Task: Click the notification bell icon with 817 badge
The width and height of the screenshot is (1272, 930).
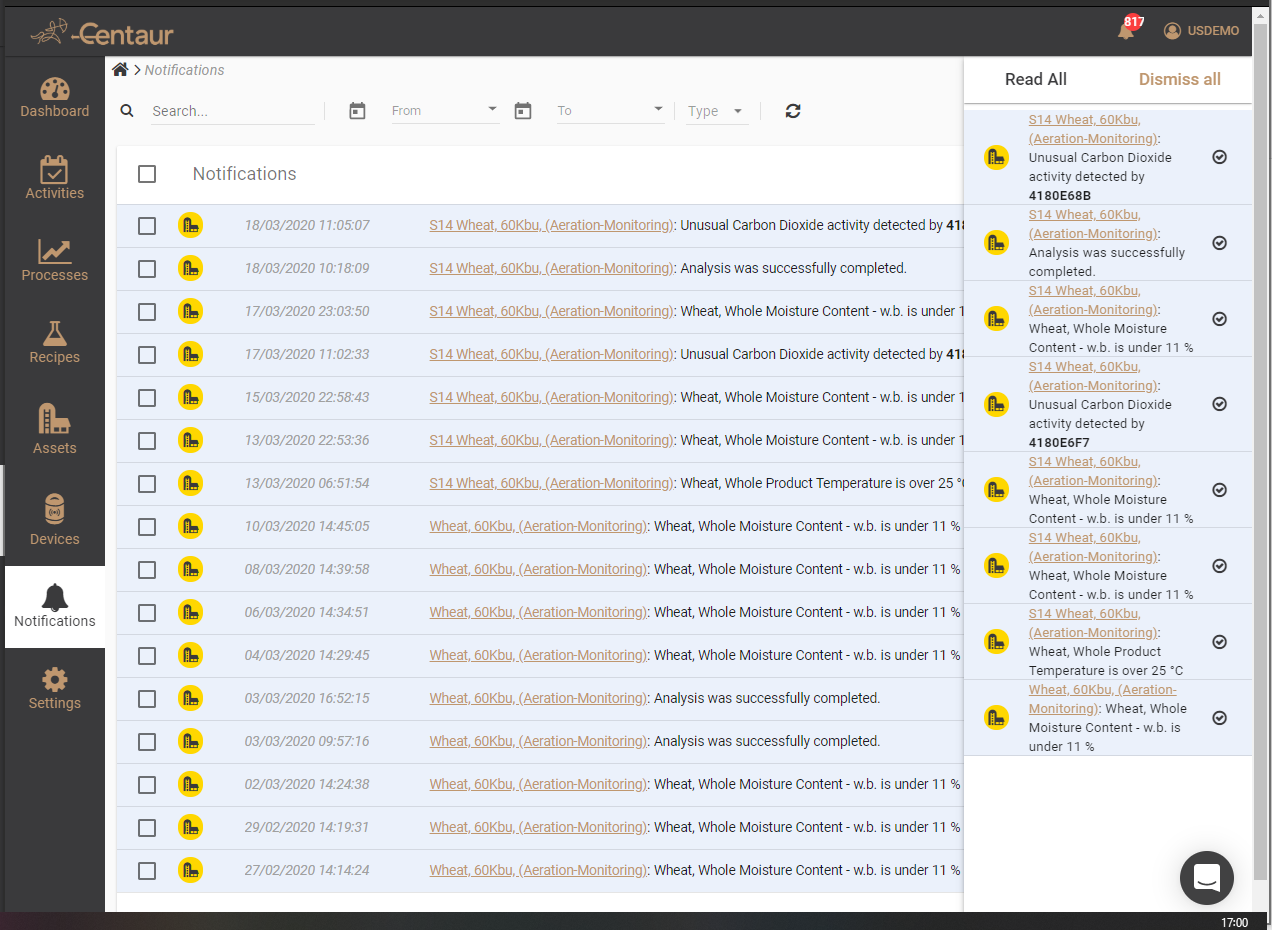Action: [1126, 30]
